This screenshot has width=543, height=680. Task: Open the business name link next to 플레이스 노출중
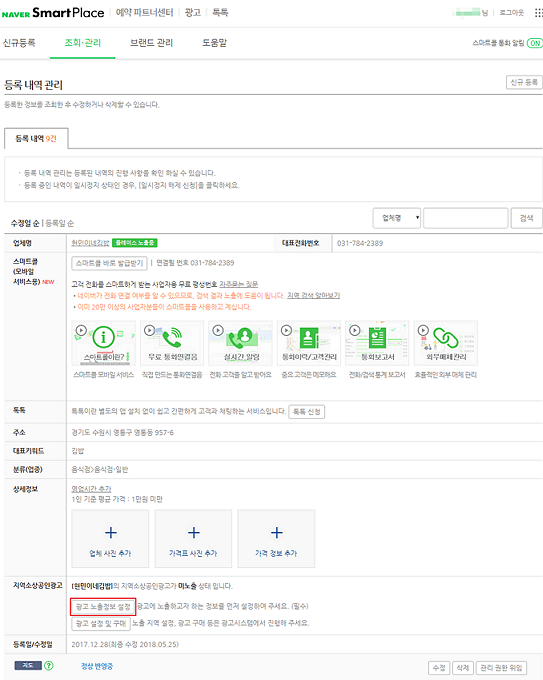click(x=90, y=243)
